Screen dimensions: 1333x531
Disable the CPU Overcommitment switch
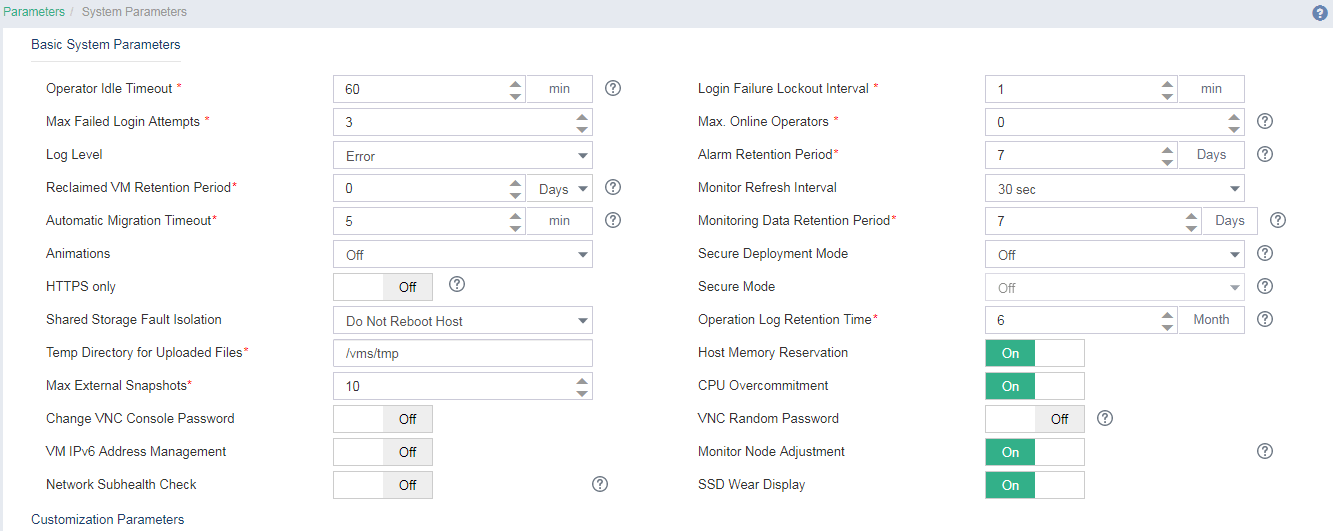[1035, 386]
